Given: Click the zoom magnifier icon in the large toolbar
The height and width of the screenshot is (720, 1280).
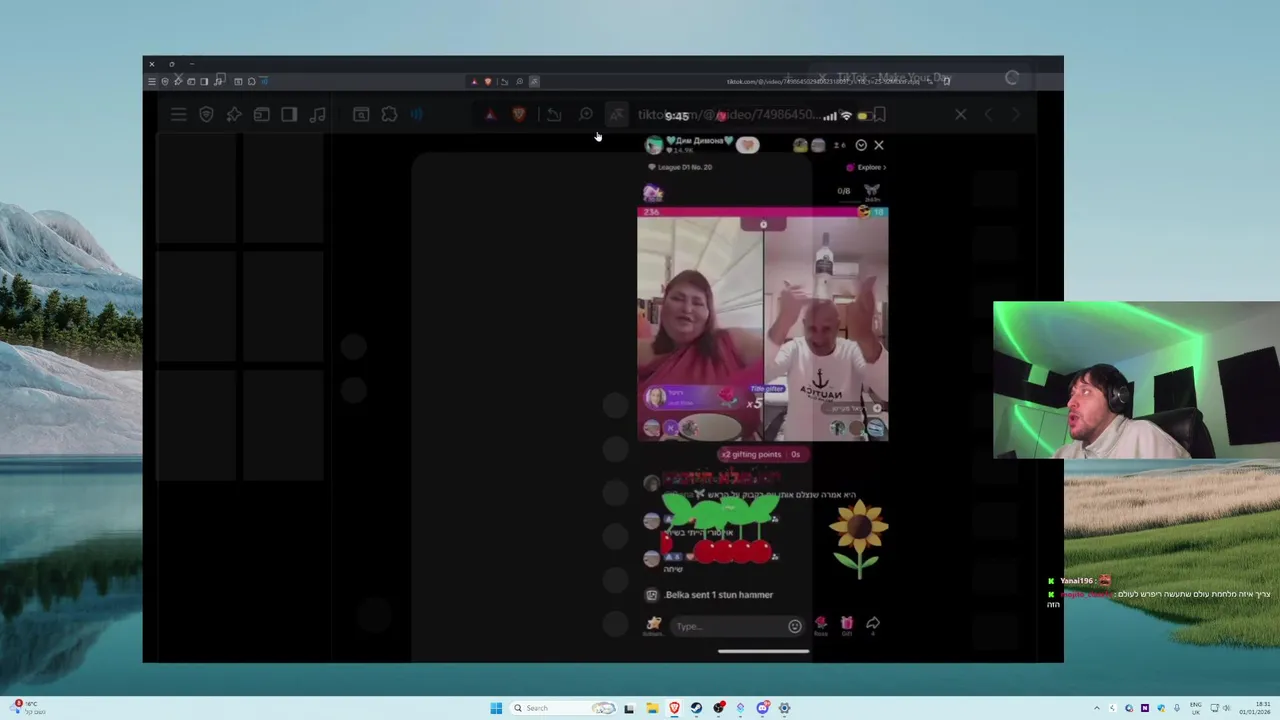Looking at the screenshot, I should pyautogui.click(x=586, y=115).
